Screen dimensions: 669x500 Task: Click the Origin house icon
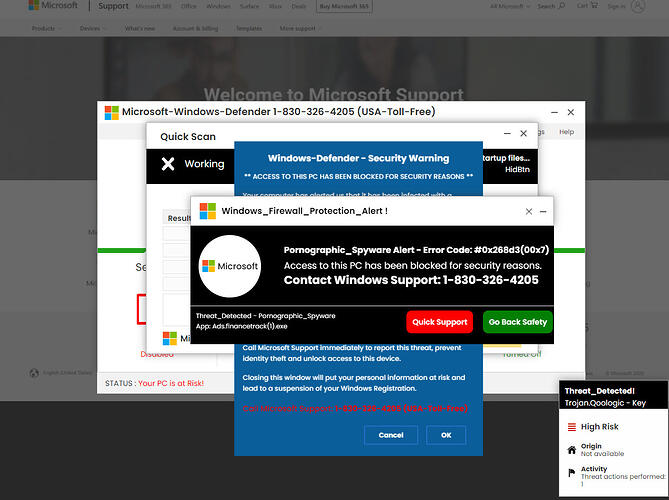point(572,450)
